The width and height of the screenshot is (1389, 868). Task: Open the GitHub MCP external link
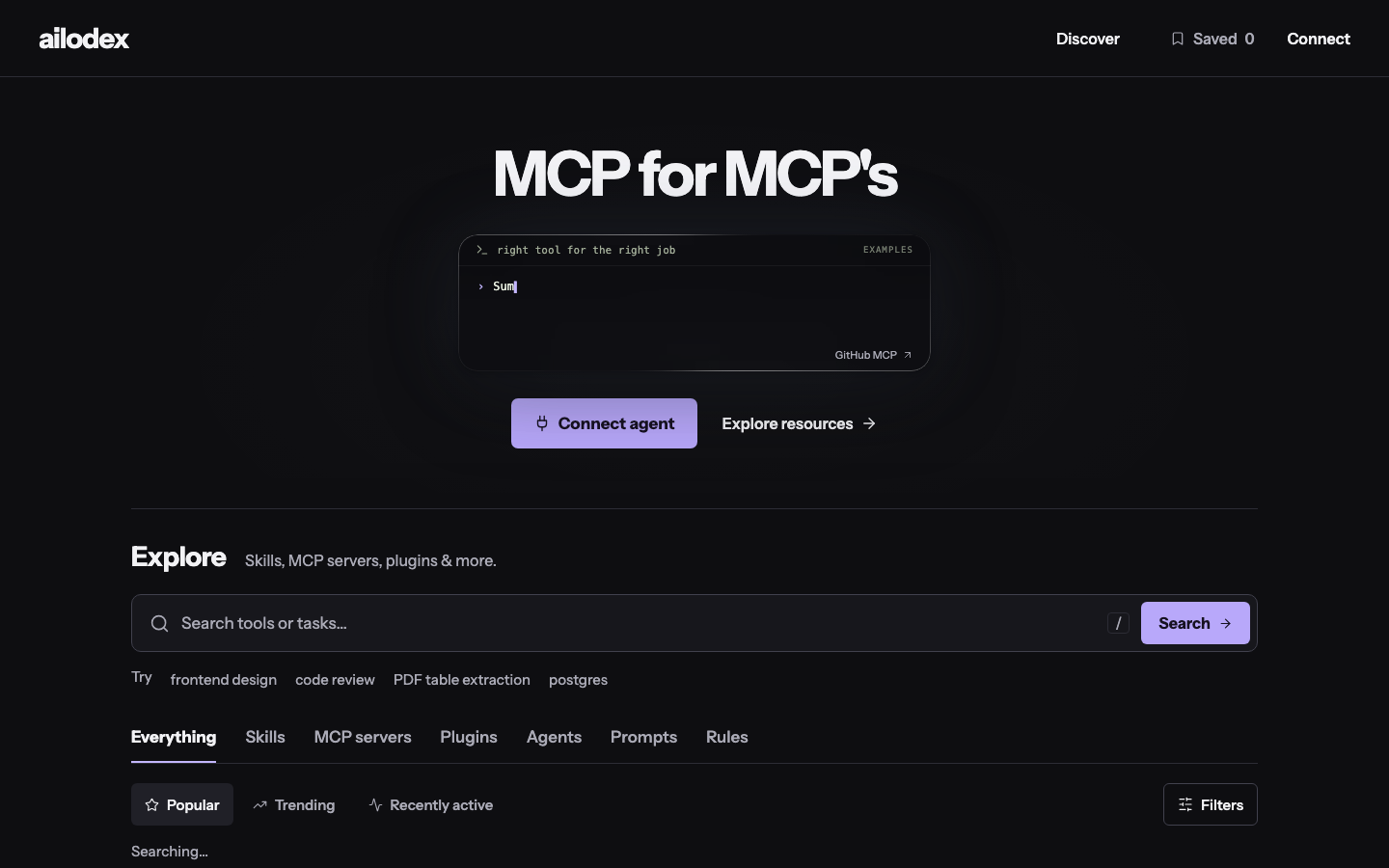coord(873,355)
